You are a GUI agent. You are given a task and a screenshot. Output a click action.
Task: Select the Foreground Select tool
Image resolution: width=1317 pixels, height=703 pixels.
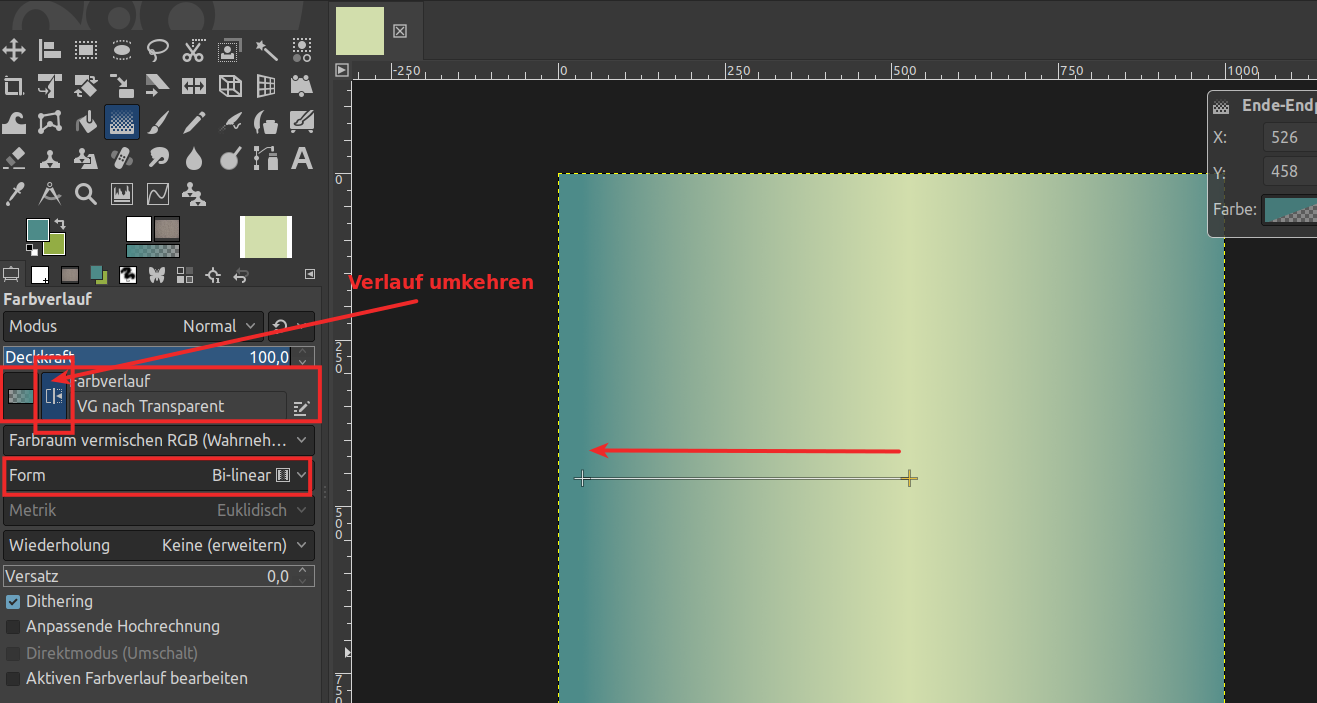(x=230, y=49)
